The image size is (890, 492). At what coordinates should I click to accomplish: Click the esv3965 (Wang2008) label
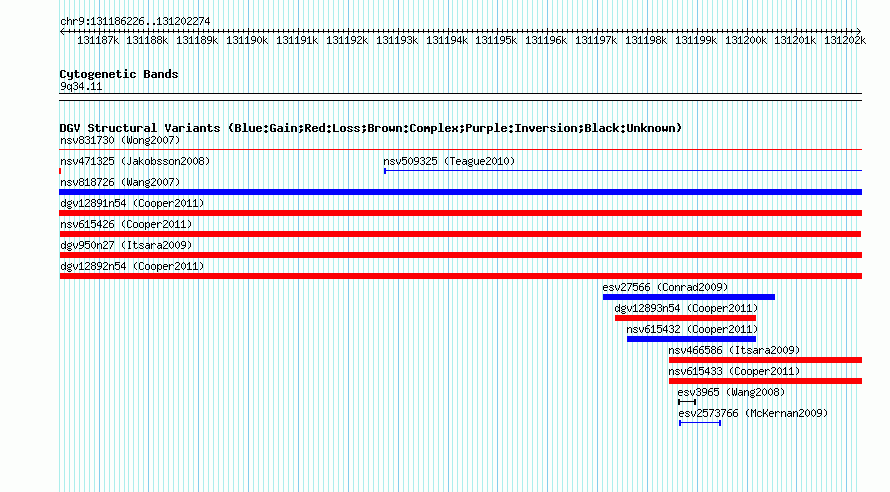tap(731, 392)
